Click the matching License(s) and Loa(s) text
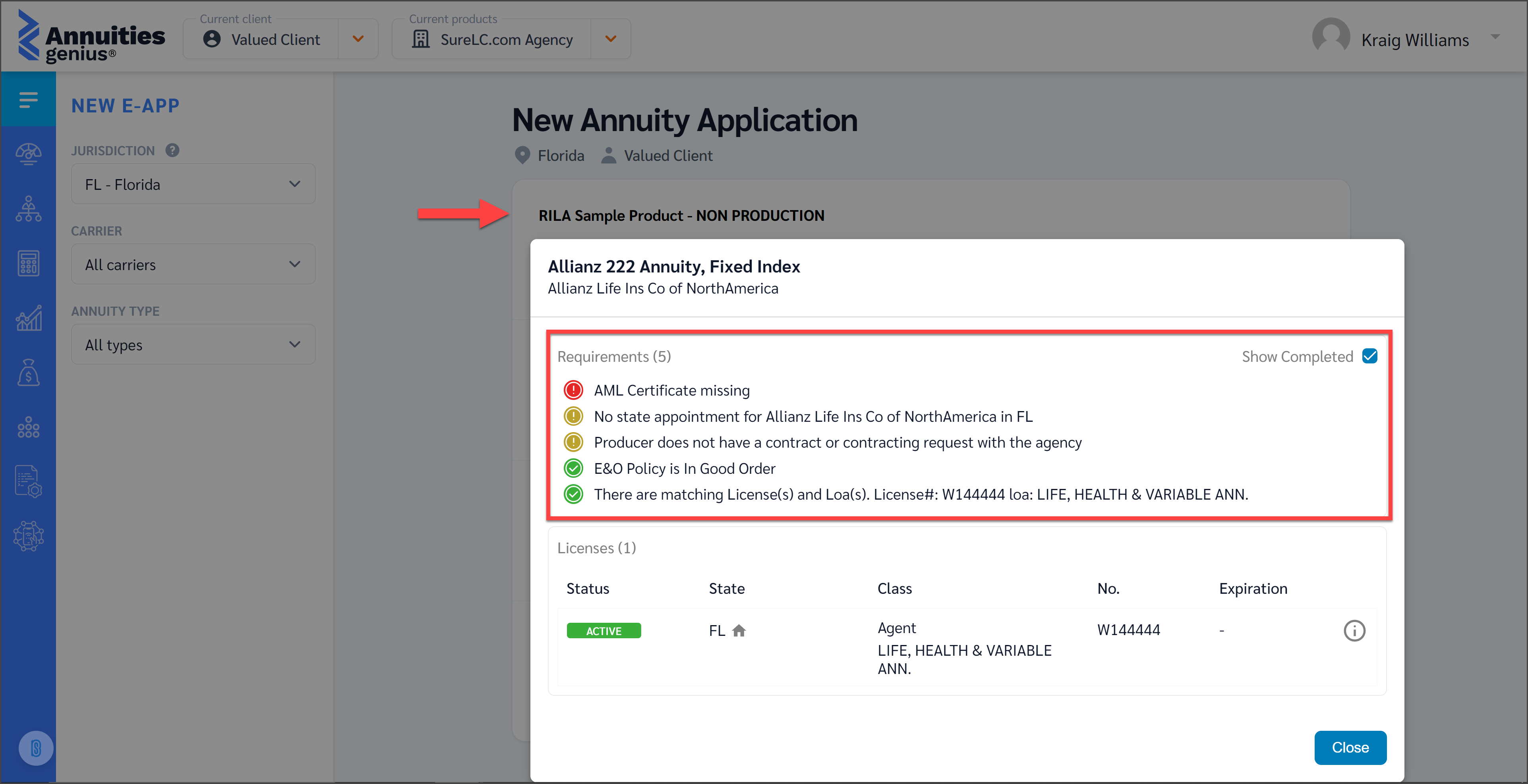The width and height of the screenshot is (1528, 784). coord(921,494)
